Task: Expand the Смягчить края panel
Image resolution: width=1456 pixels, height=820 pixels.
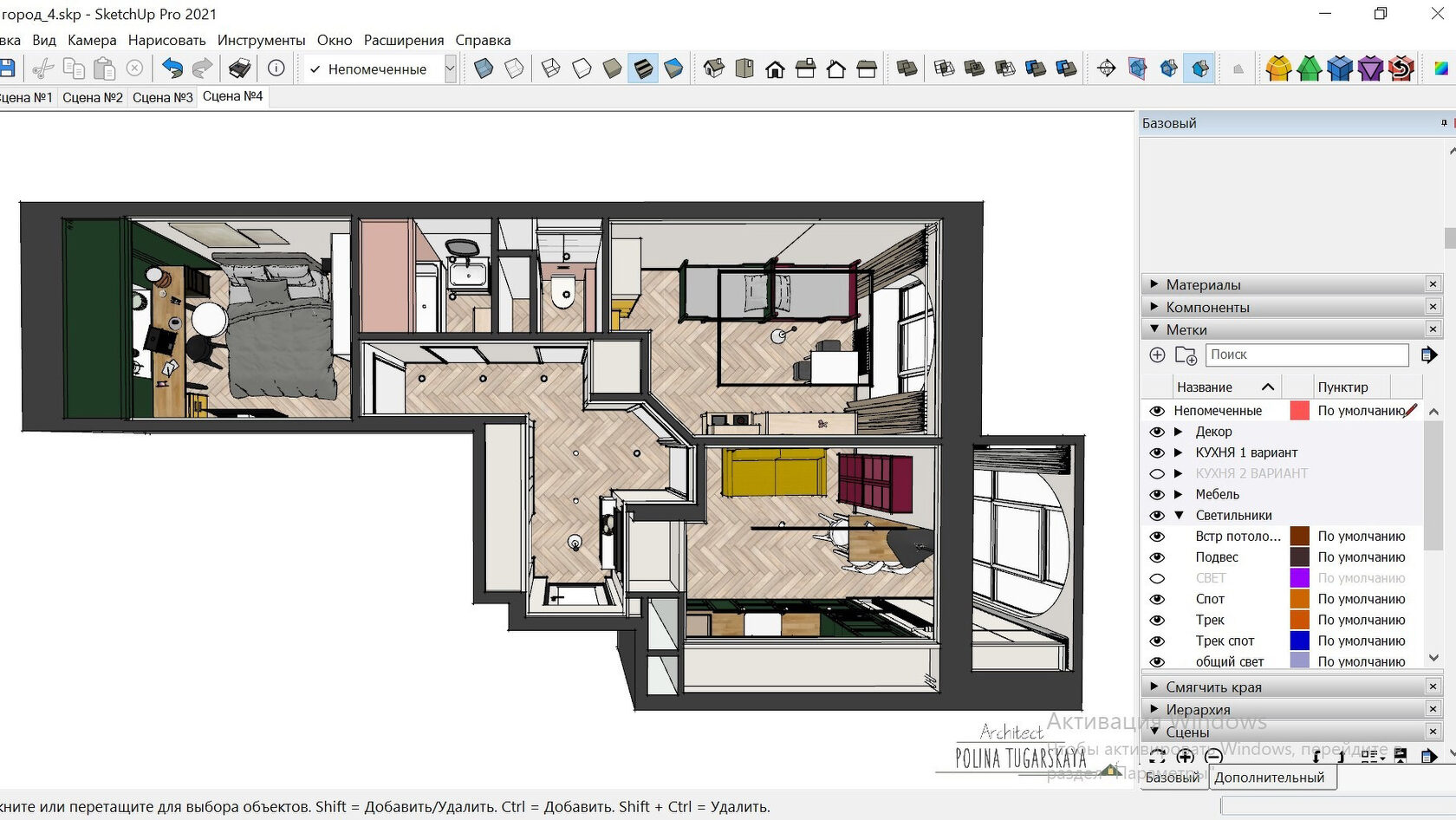Action: [1154, 686]
